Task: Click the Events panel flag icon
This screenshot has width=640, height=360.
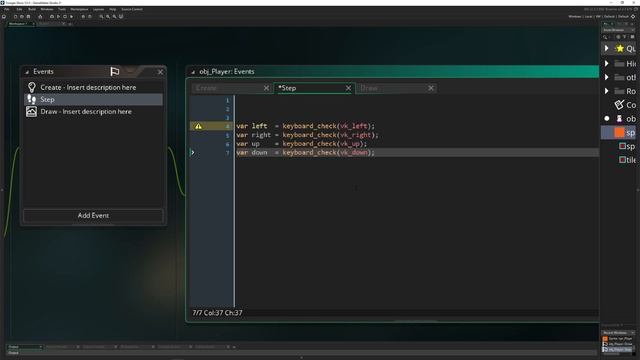Action: 115,71
